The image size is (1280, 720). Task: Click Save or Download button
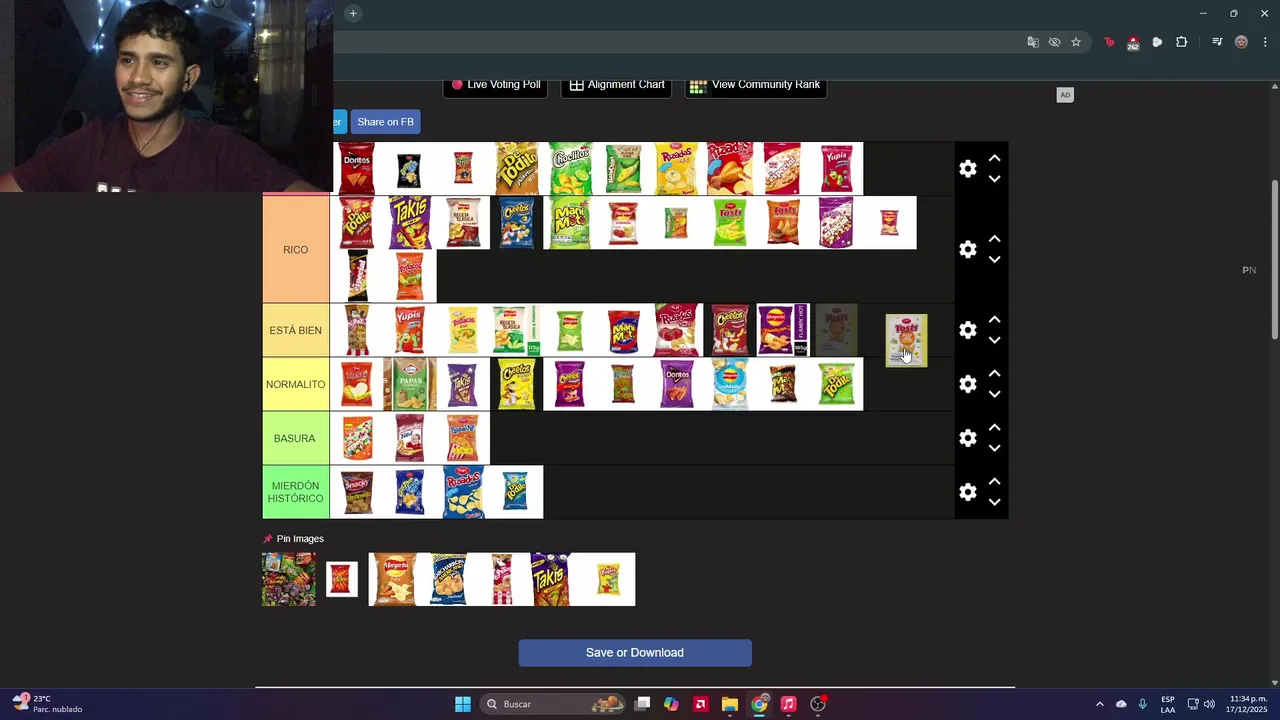[x=635, y=653]
